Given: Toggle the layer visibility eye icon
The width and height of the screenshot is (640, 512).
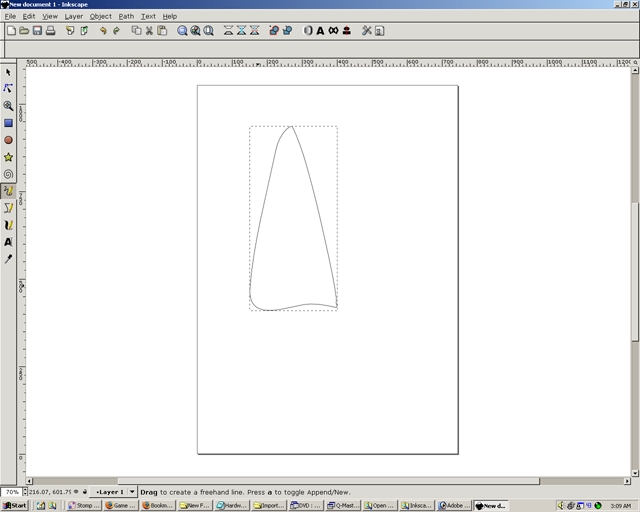Looking at the screenshot, I should pos(76,492).
